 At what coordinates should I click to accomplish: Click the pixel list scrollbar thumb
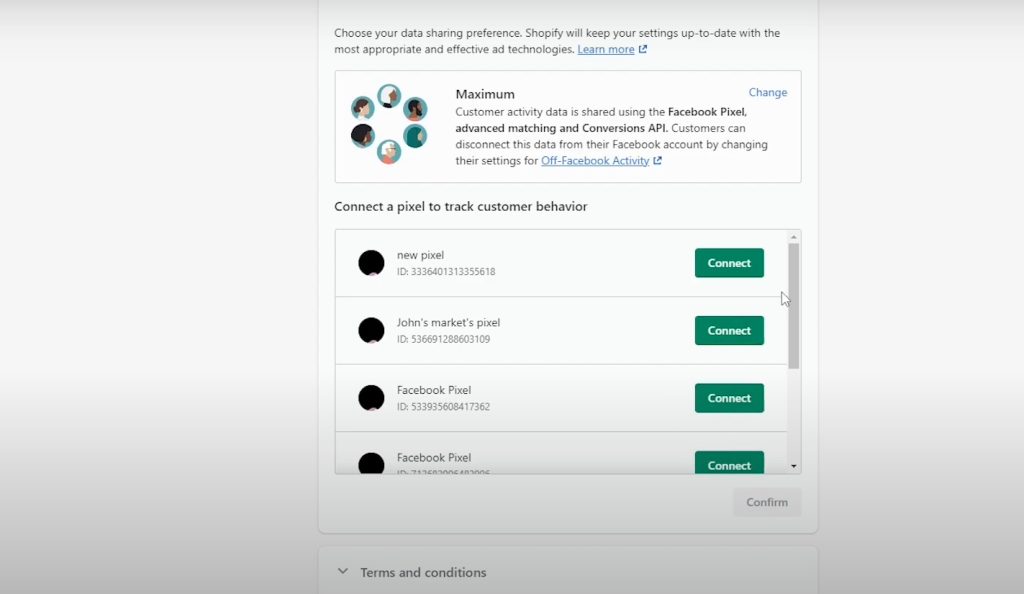coord(794,305)
